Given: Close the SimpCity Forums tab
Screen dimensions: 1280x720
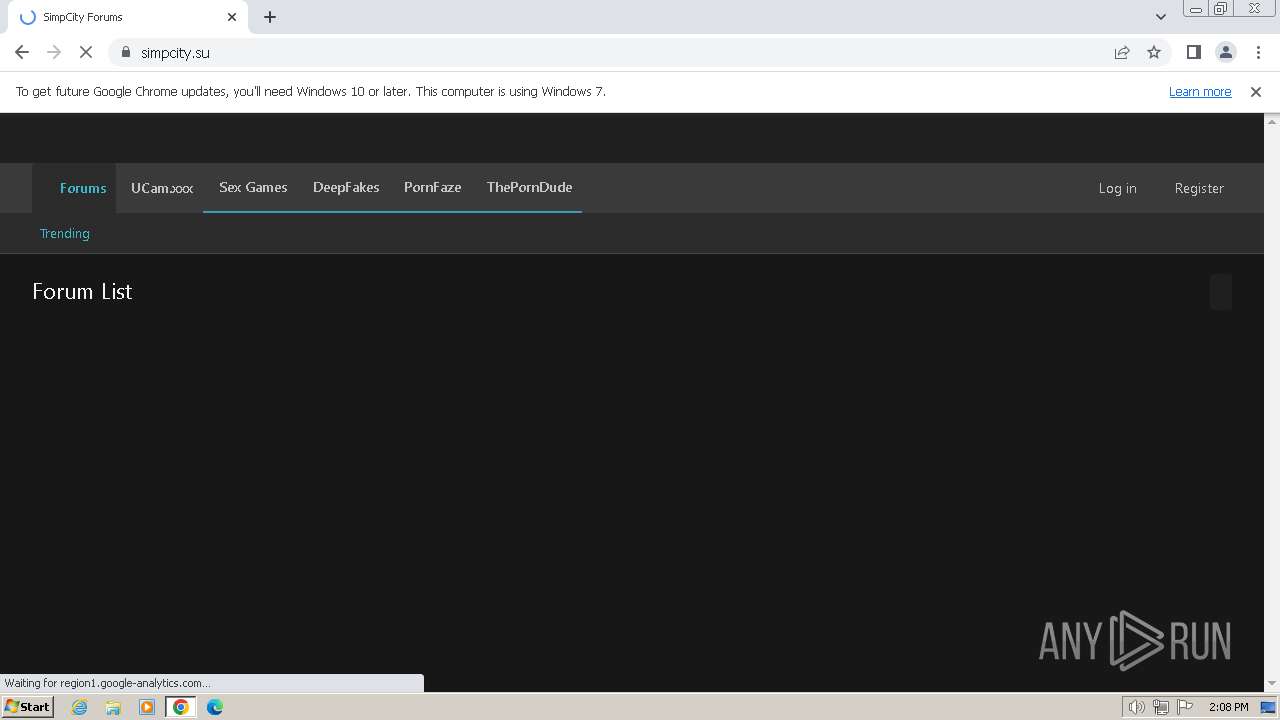Looking at the screenshot, I should [232, 17].
